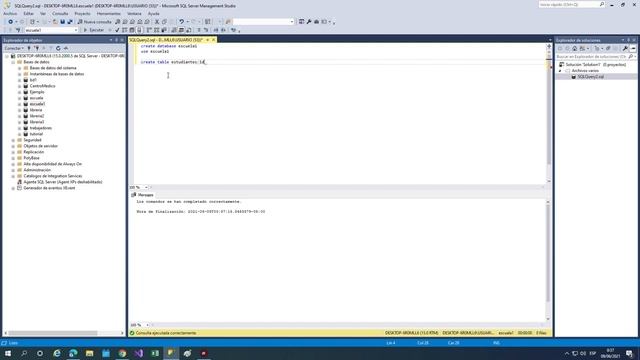Click the Nueva consulta toolbar button

coord(94,22)
